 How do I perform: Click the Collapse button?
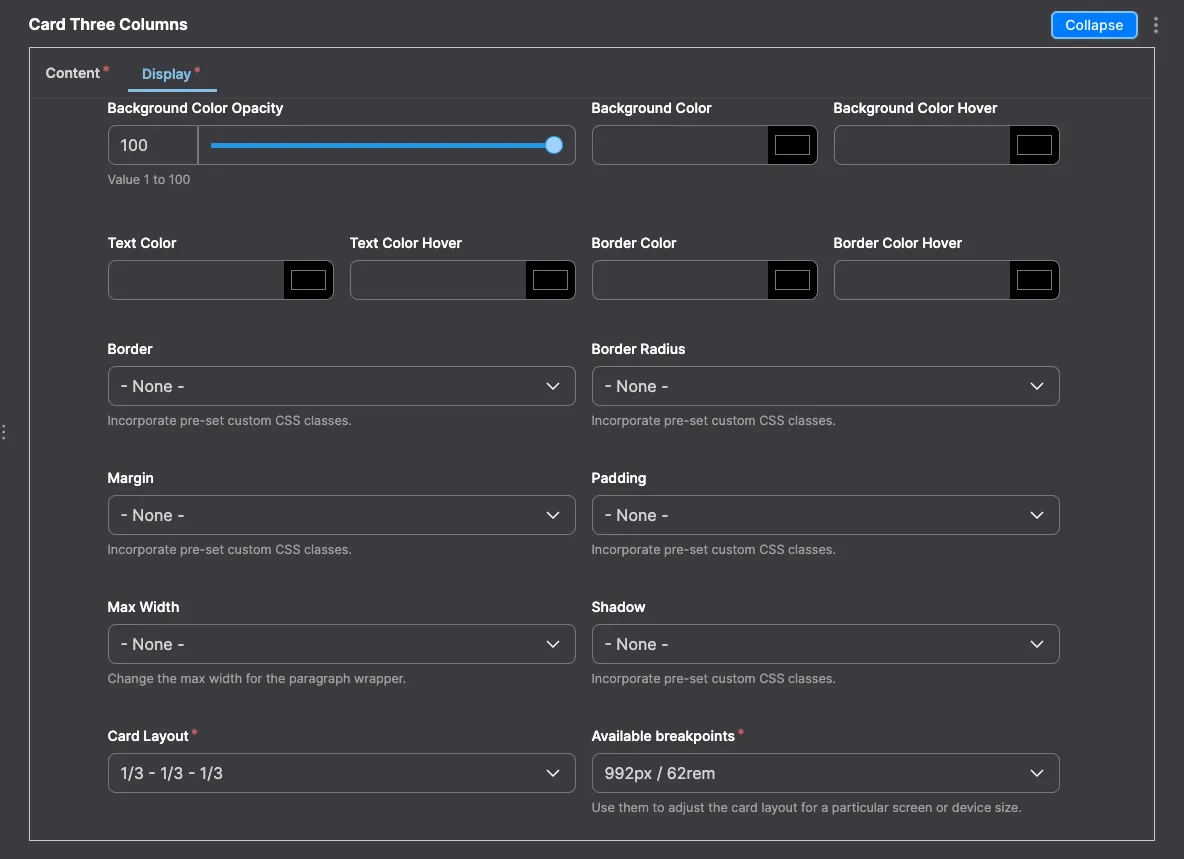click(x=1093, y=25)
